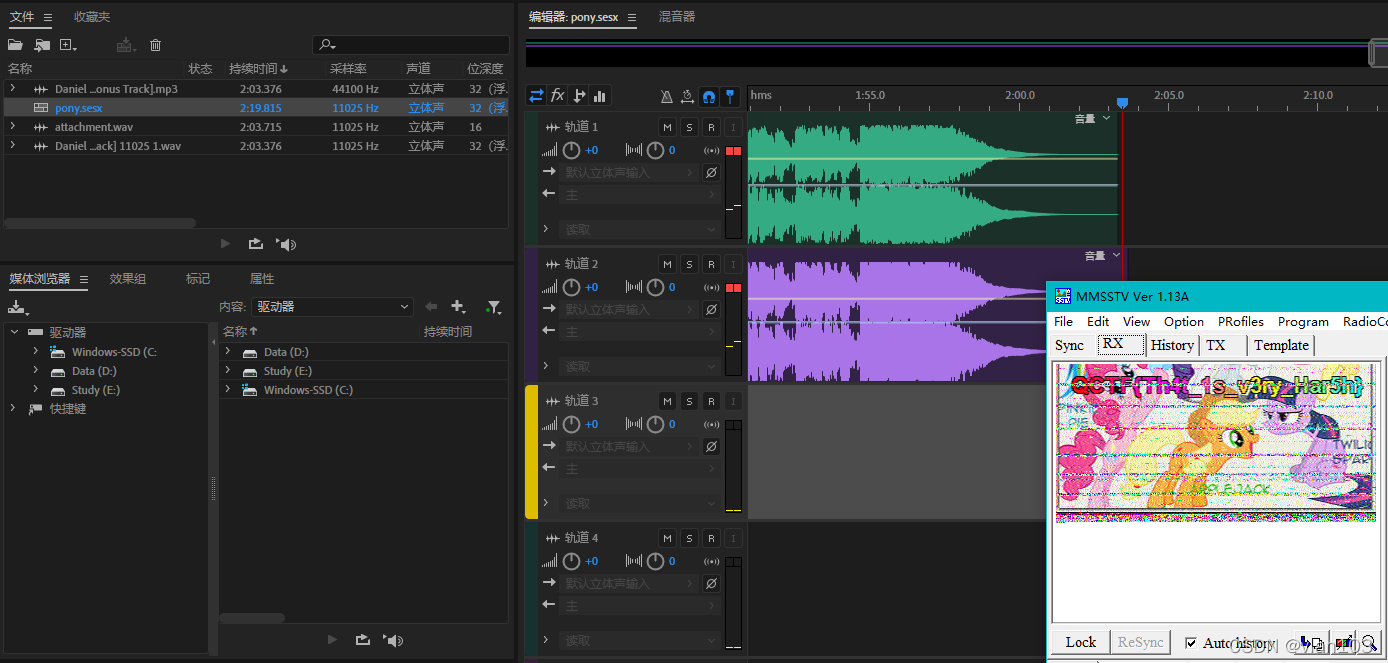Solo Track 3 with S button
This screenshot has height=663, width=1388.
689,401
